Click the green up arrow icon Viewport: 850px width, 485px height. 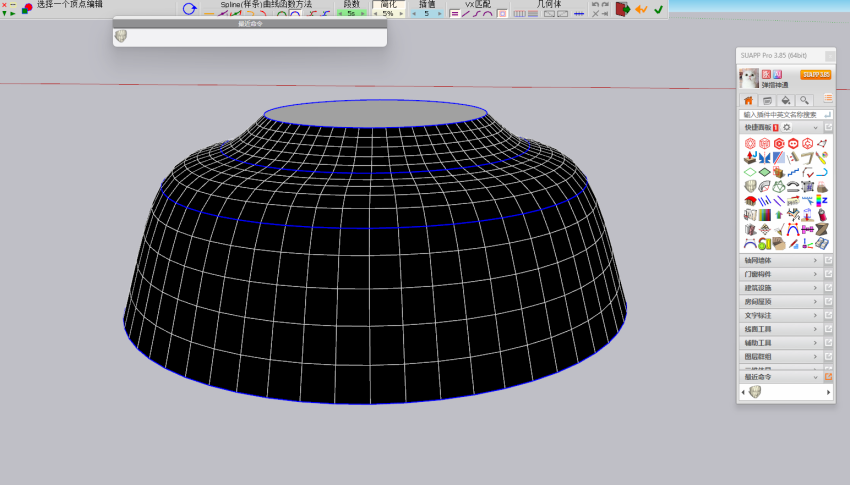click(x=779, y=215)
